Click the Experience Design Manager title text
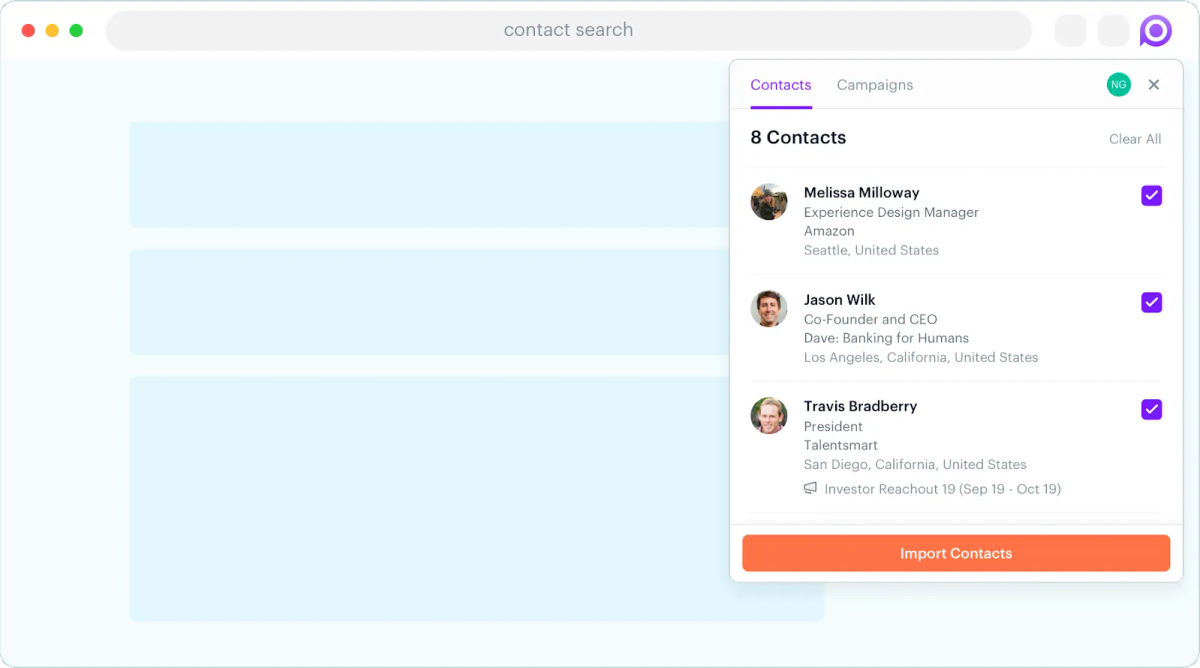This screenshot has height=668, width=1200. (x=891, y=212)
